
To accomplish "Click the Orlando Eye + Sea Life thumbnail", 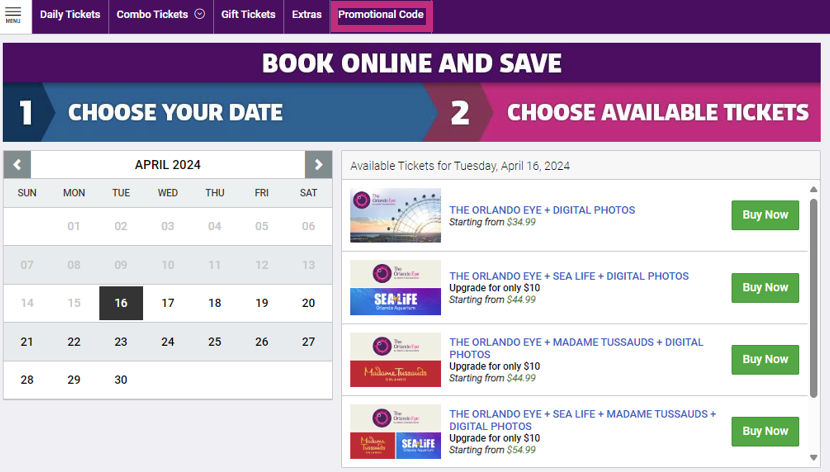I will (x=395, y=287).
